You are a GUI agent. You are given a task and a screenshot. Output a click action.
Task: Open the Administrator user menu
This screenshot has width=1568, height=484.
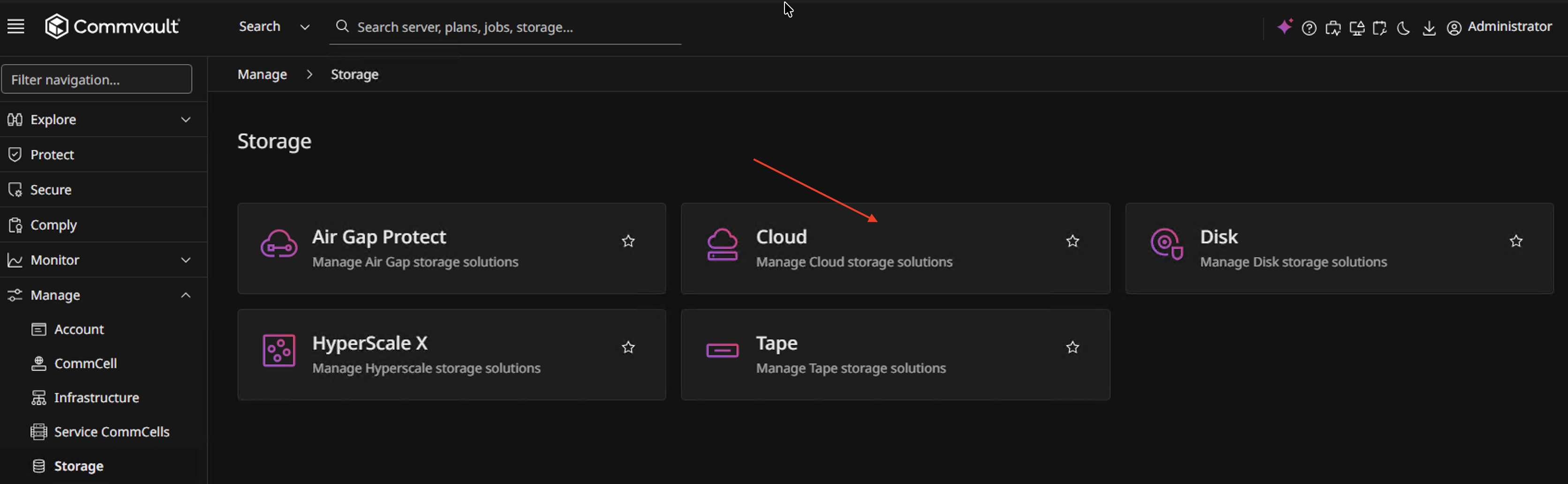click(1509, 27)
